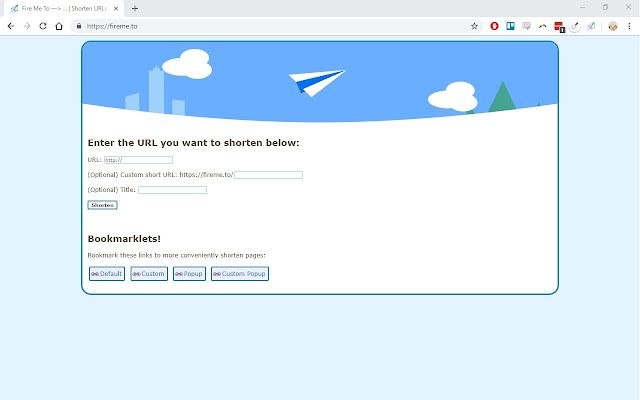This screenshot has height=400, width=640.
Task: Open the red extension with badge 1
Action: pos(559,27)
